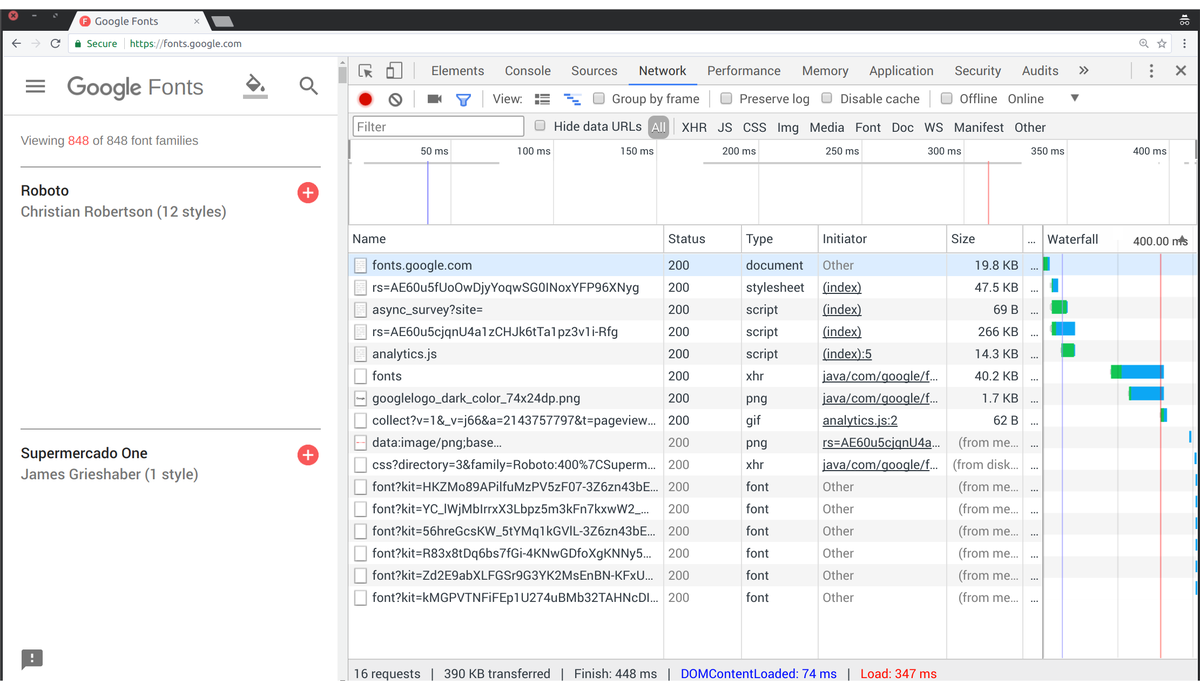Check Hide data URLs
Image resolution: width=1200 pixels, height=690 pixels.
[x=541, y=127]
